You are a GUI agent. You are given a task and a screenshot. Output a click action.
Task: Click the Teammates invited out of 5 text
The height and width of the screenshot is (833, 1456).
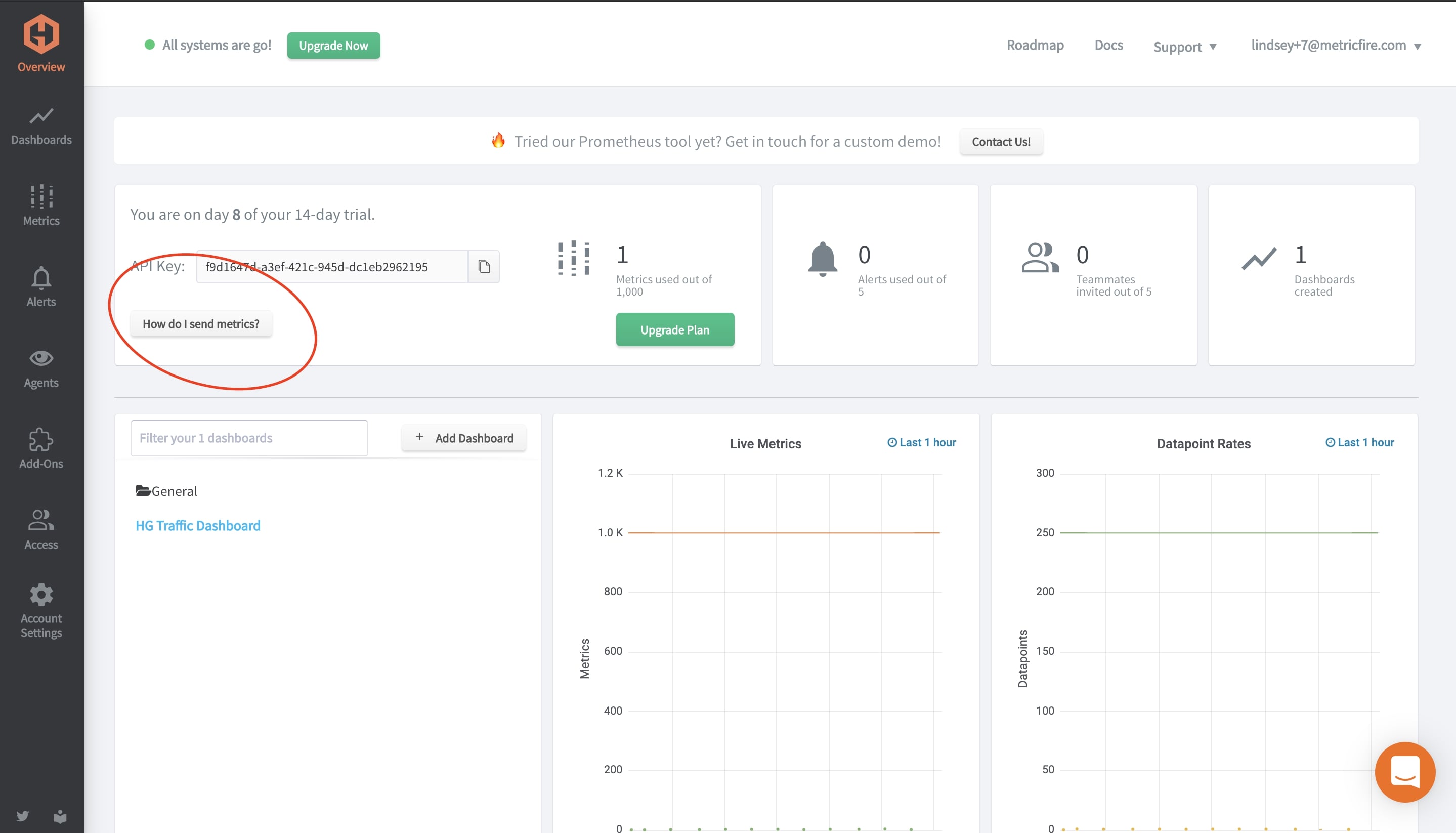coord(1114,285)
